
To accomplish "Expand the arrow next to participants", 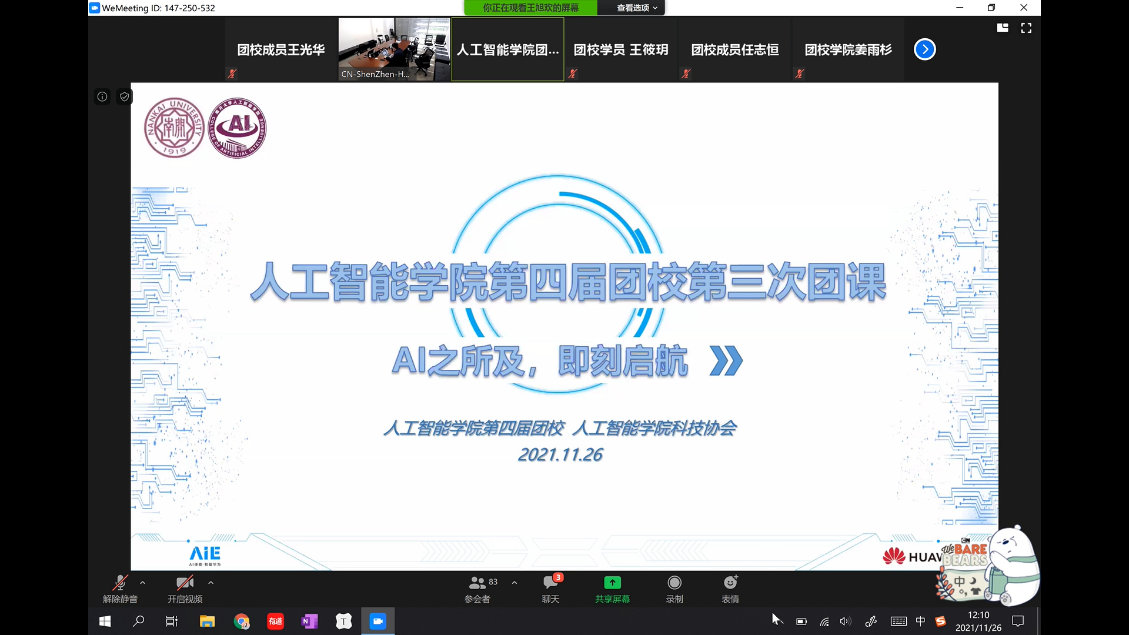I will (x=514, y=582).
